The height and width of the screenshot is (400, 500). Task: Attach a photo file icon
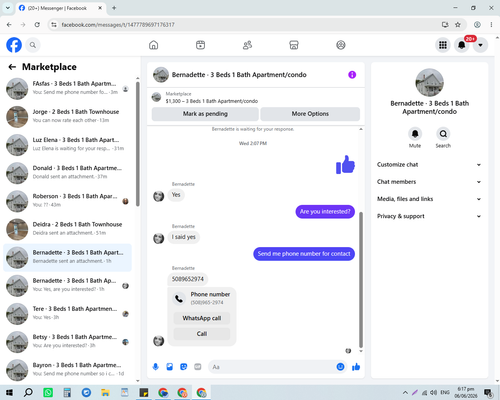[x=170, y=367]
